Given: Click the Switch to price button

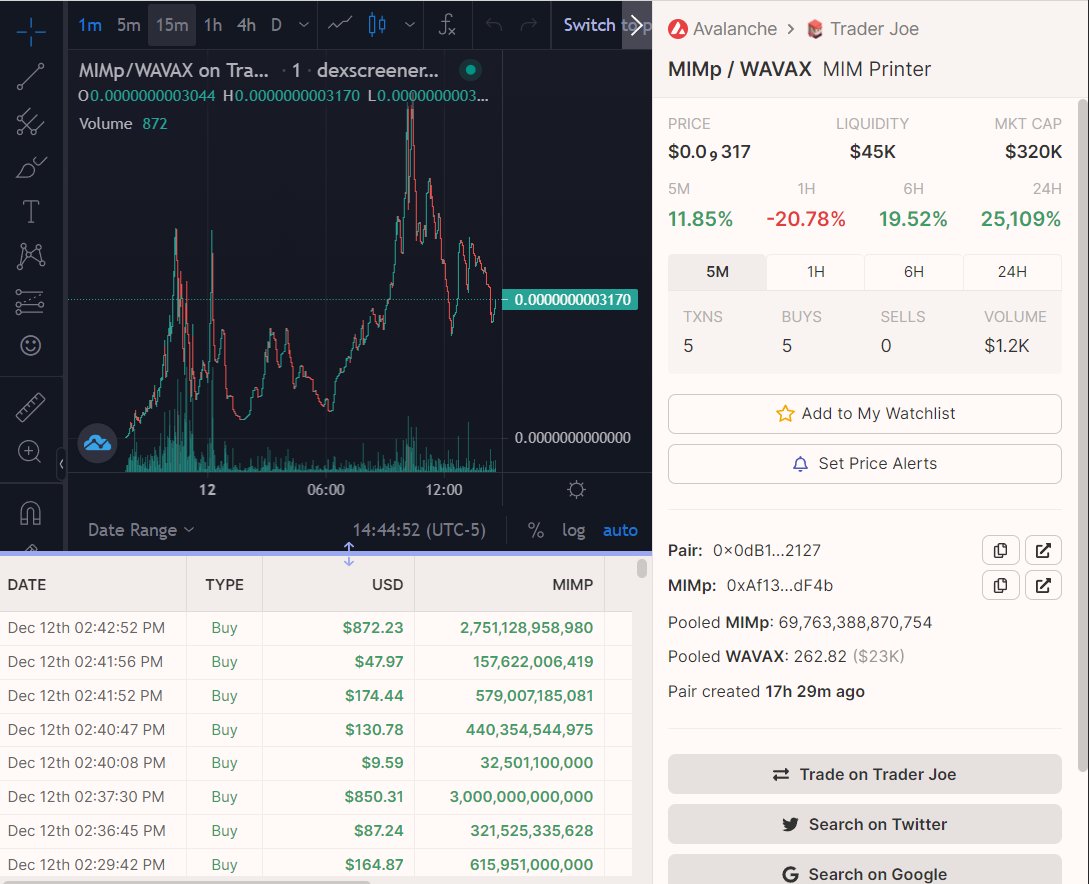Looking at the screenshot, I should (592, 25).
